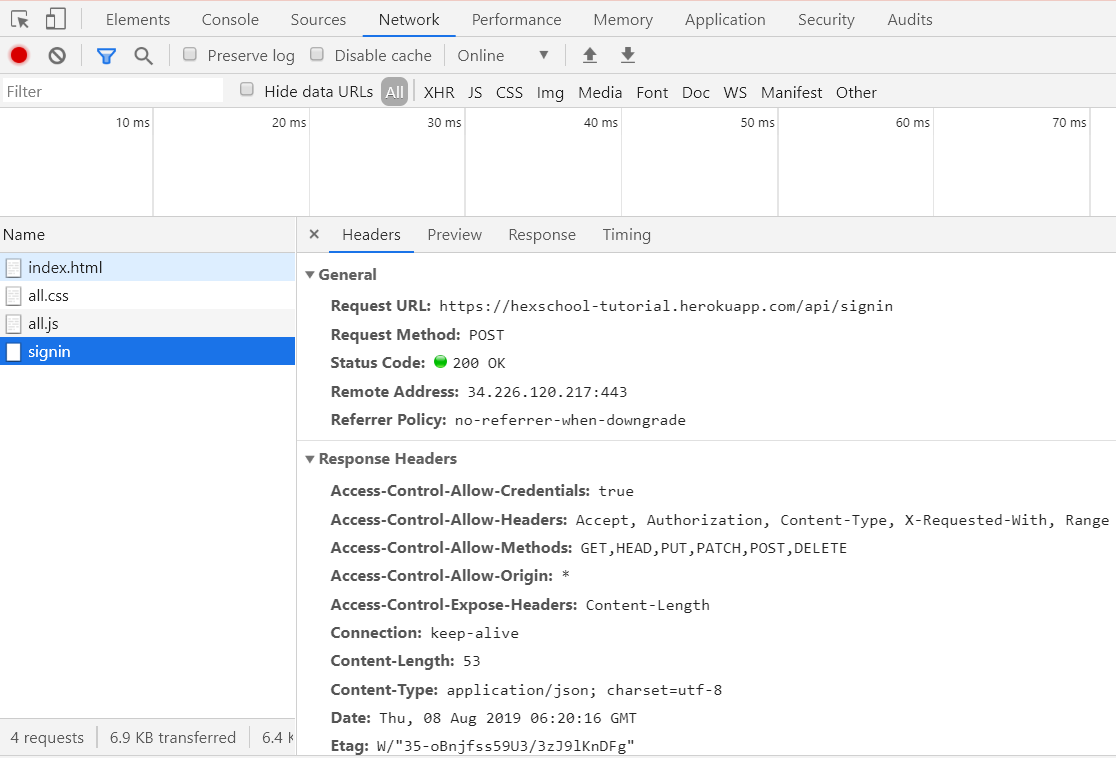Collapse the Response Headers section

(310, 459)
